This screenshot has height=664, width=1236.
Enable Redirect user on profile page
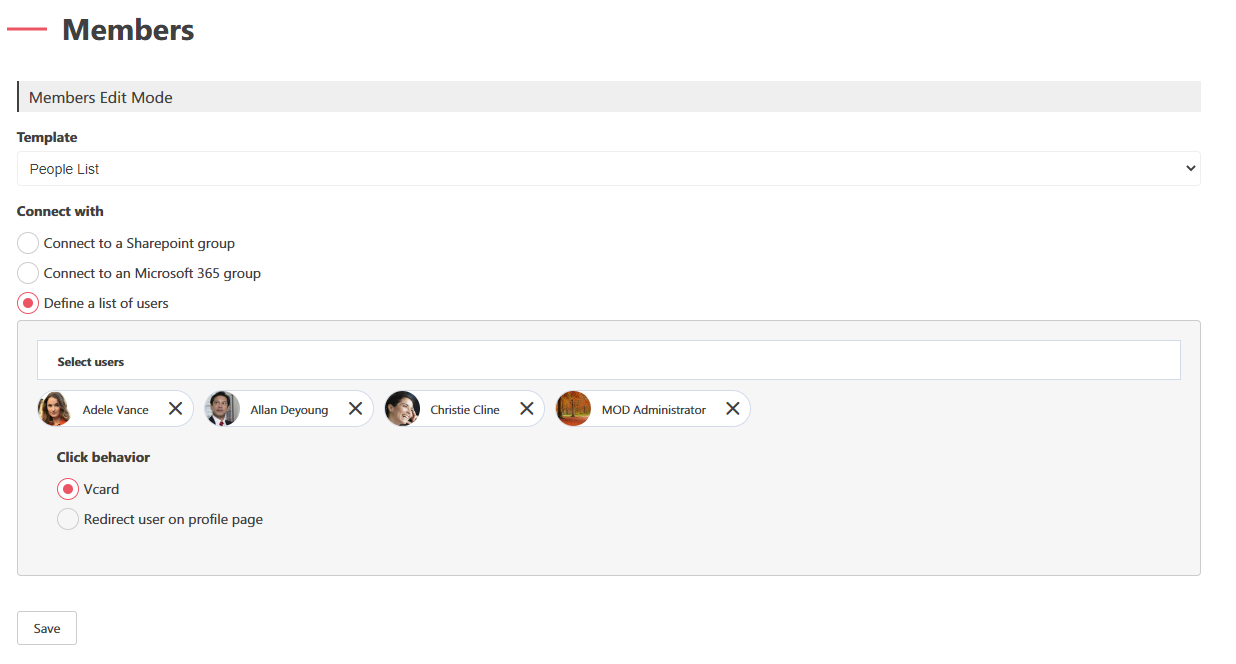pos(68,519)
